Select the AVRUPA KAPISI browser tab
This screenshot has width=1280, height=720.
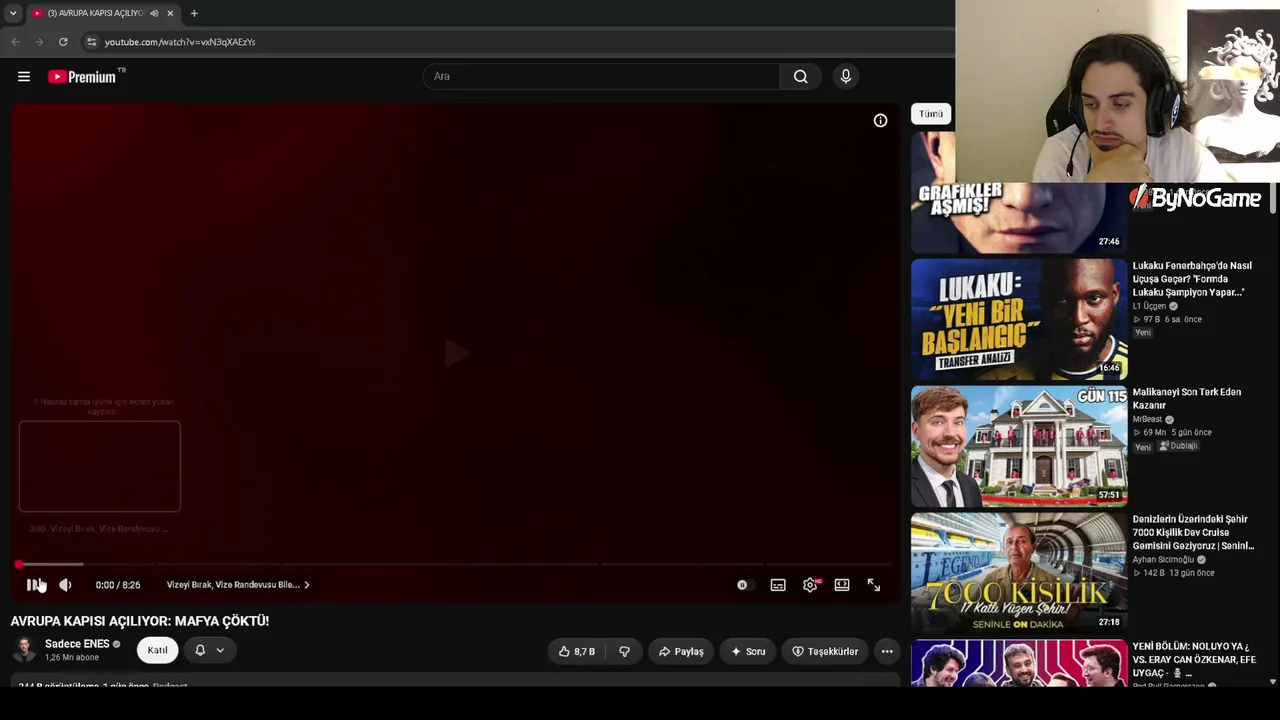click(x=104, y=13)
